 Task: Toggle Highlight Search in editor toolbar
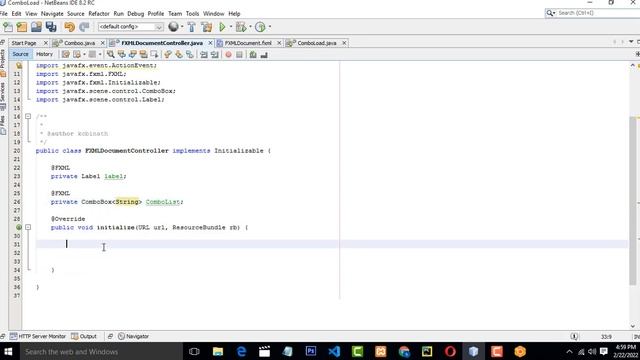143,55
